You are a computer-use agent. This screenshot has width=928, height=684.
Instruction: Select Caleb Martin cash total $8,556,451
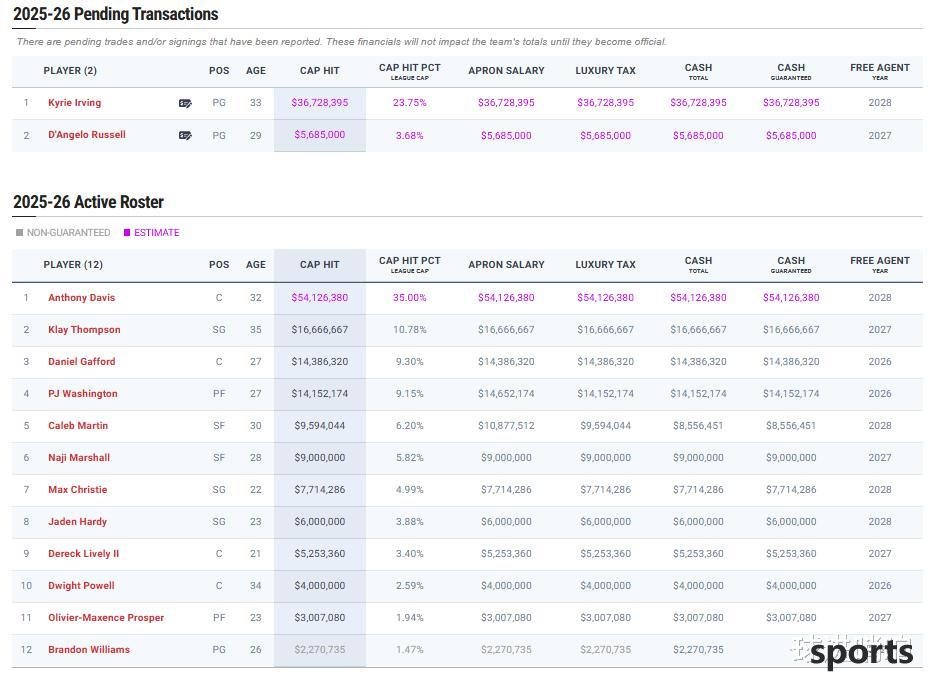pyautogui.click(x=698, y=425)
